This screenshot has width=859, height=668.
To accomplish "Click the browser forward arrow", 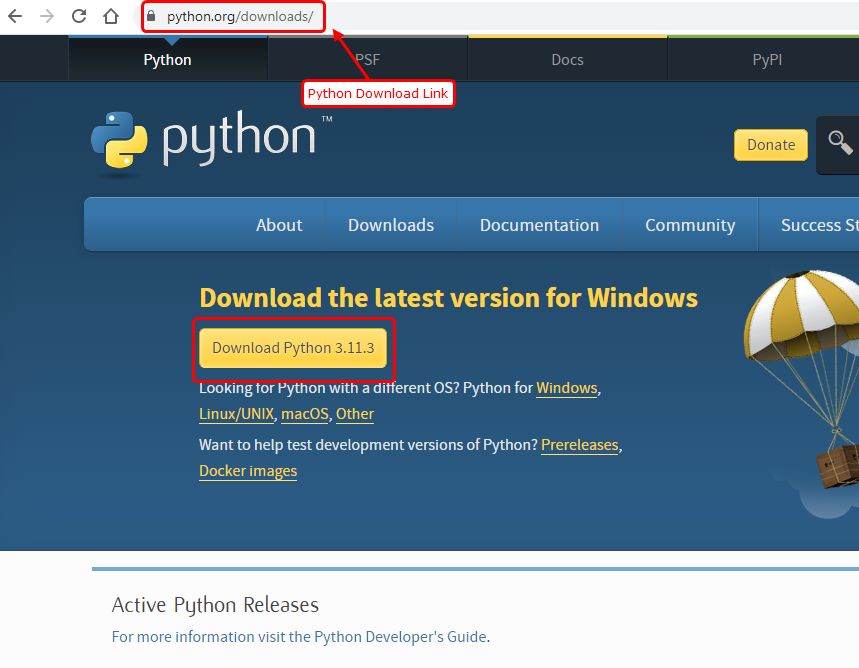I will pyautogui.click(x=47, y=16).
